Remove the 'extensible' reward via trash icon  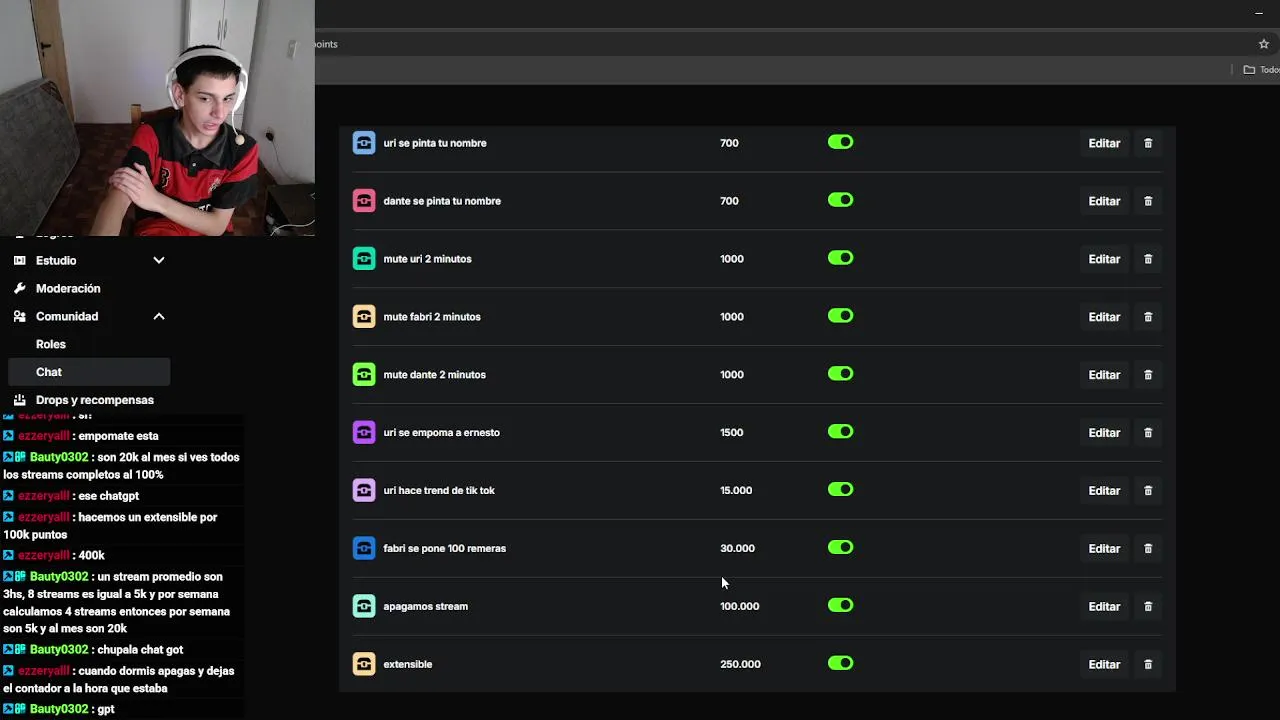pos(1148,664)
